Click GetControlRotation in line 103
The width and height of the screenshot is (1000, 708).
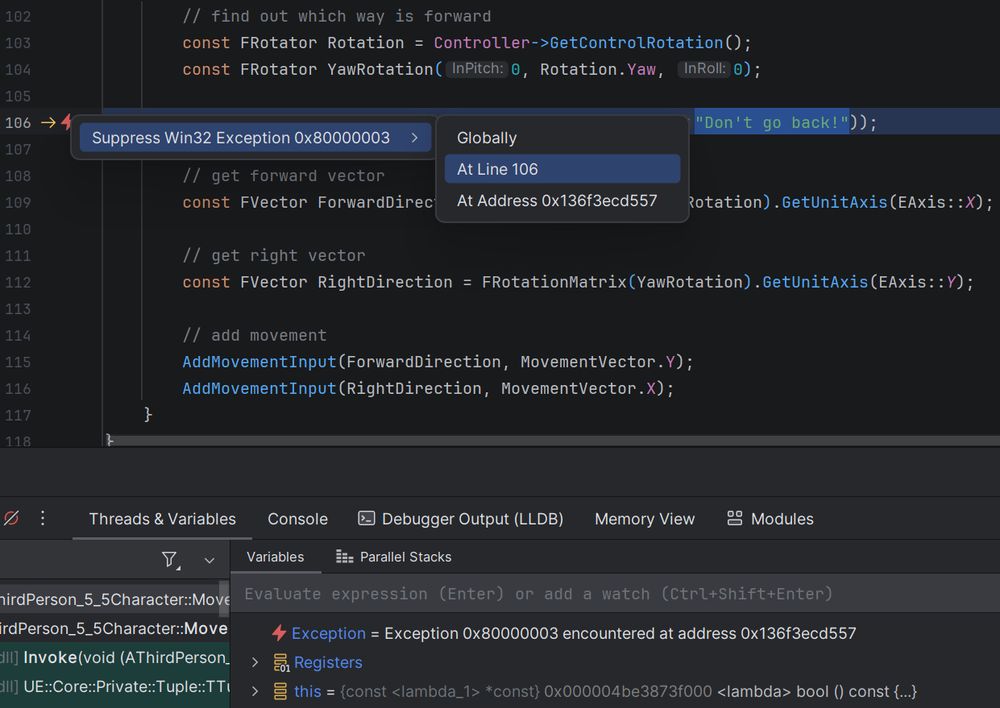[x=636, y=43]
